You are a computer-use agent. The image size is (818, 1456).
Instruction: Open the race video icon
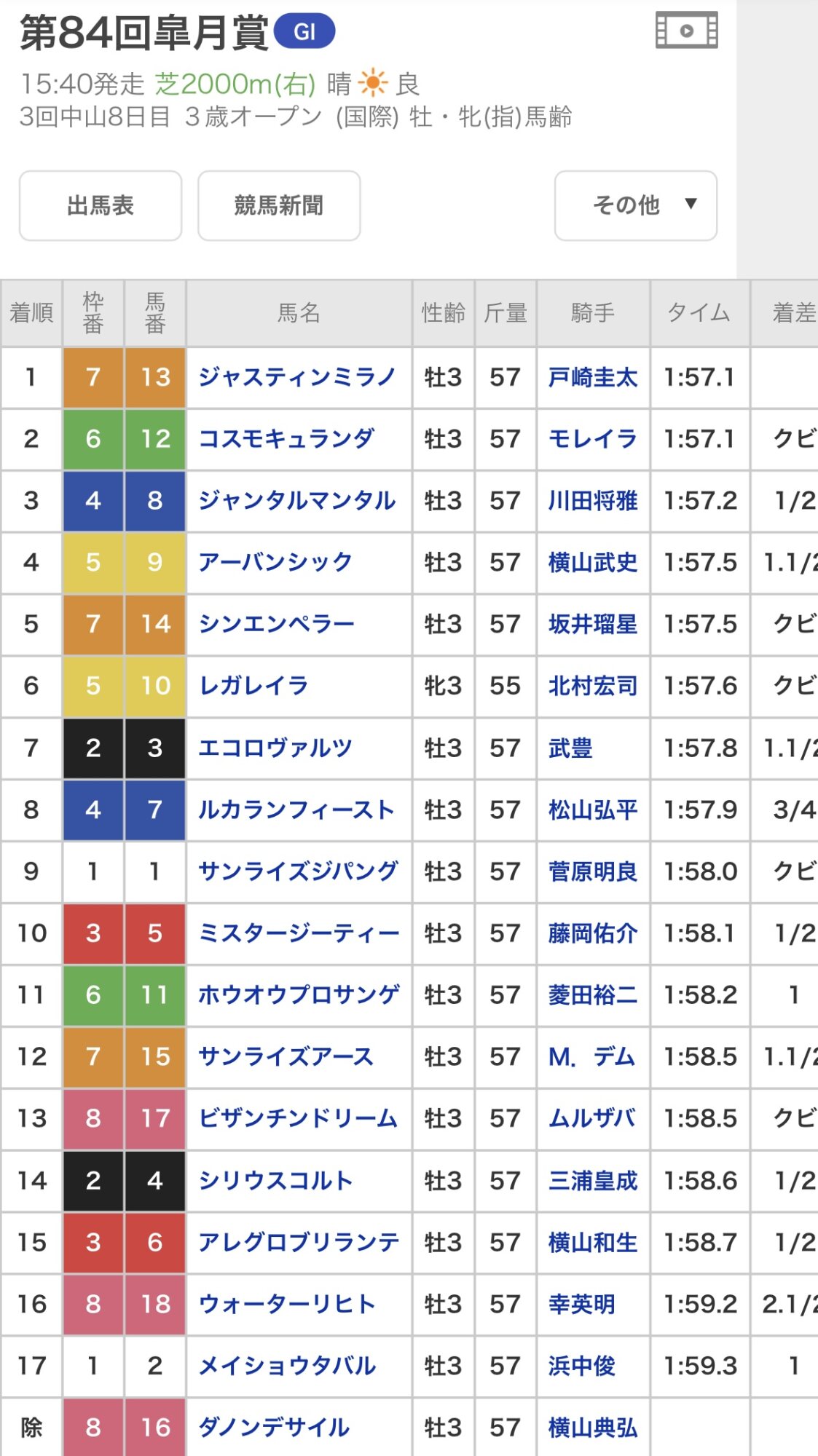tap(686, 31)
